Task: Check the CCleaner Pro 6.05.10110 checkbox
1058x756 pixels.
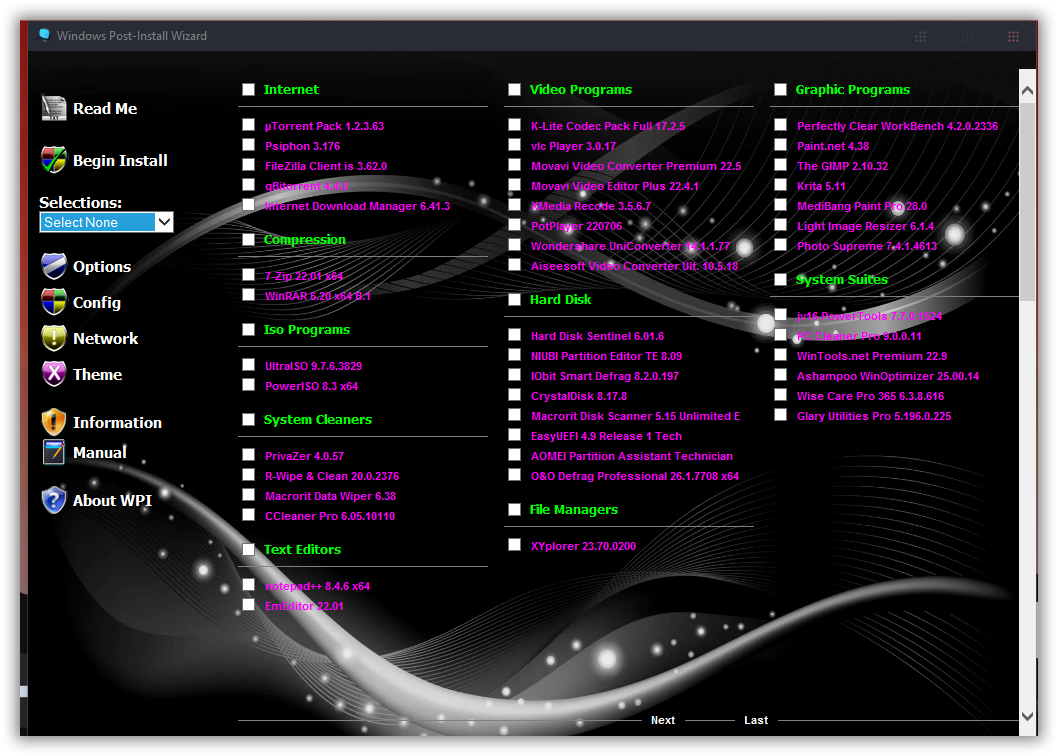Action: click(248, 515)
